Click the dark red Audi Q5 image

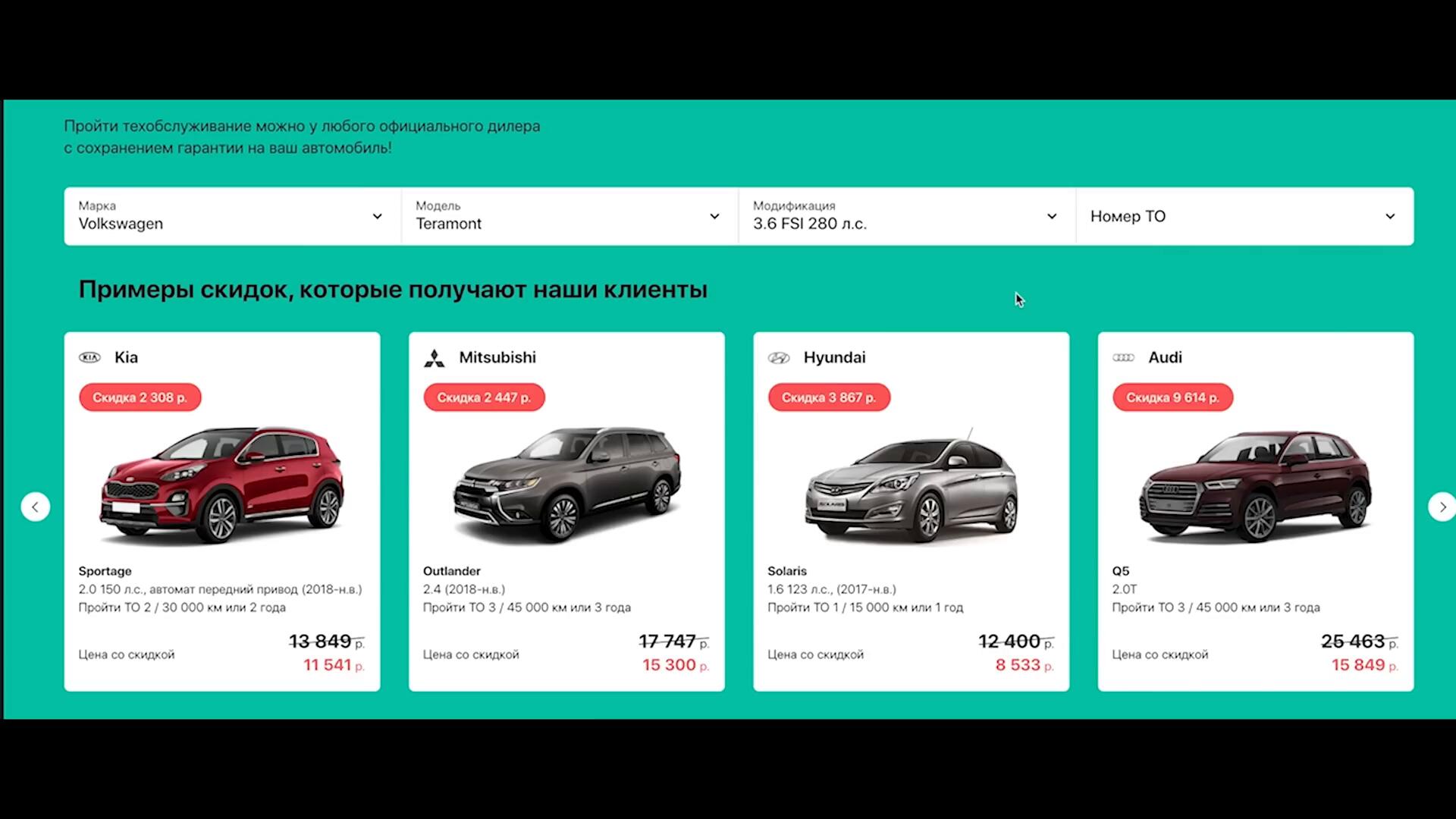[1255, 485]
